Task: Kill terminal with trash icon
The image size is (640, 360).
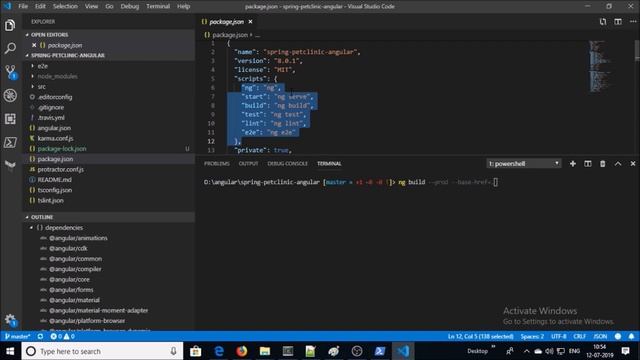Action: tap(602, 164)
